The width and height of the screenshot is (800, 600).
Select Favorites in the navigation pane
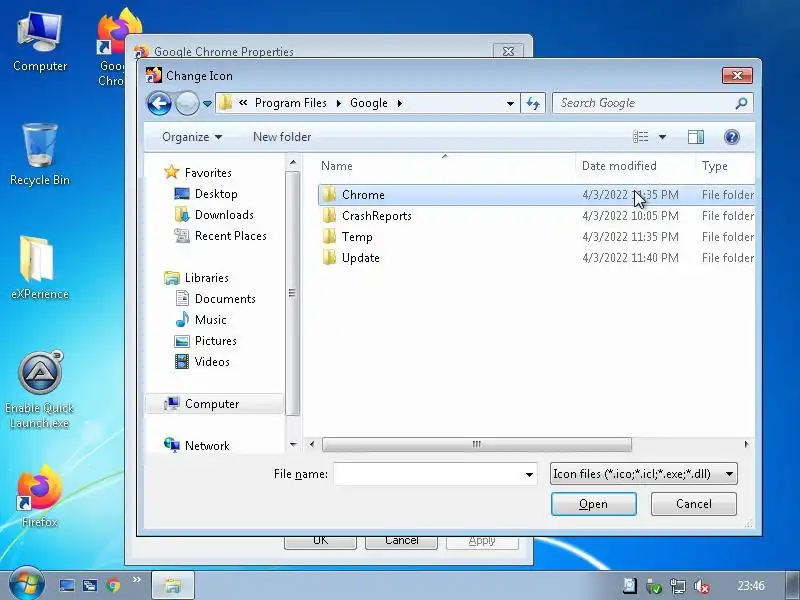208,173
